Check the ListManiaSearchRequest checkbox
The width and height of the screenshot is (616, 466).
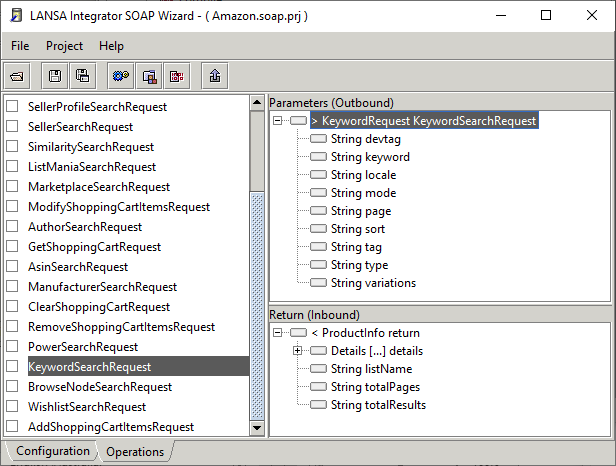click(12, 166)
